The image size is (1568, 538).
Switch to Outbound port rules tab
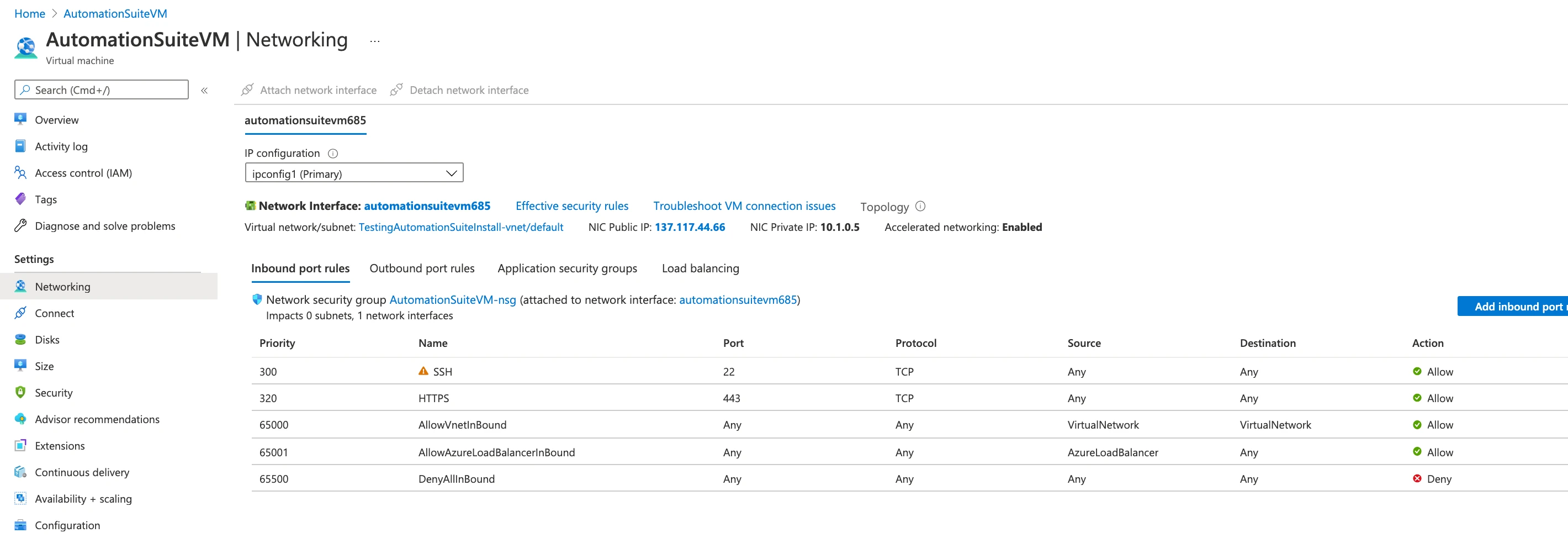[x=422, y=268]
